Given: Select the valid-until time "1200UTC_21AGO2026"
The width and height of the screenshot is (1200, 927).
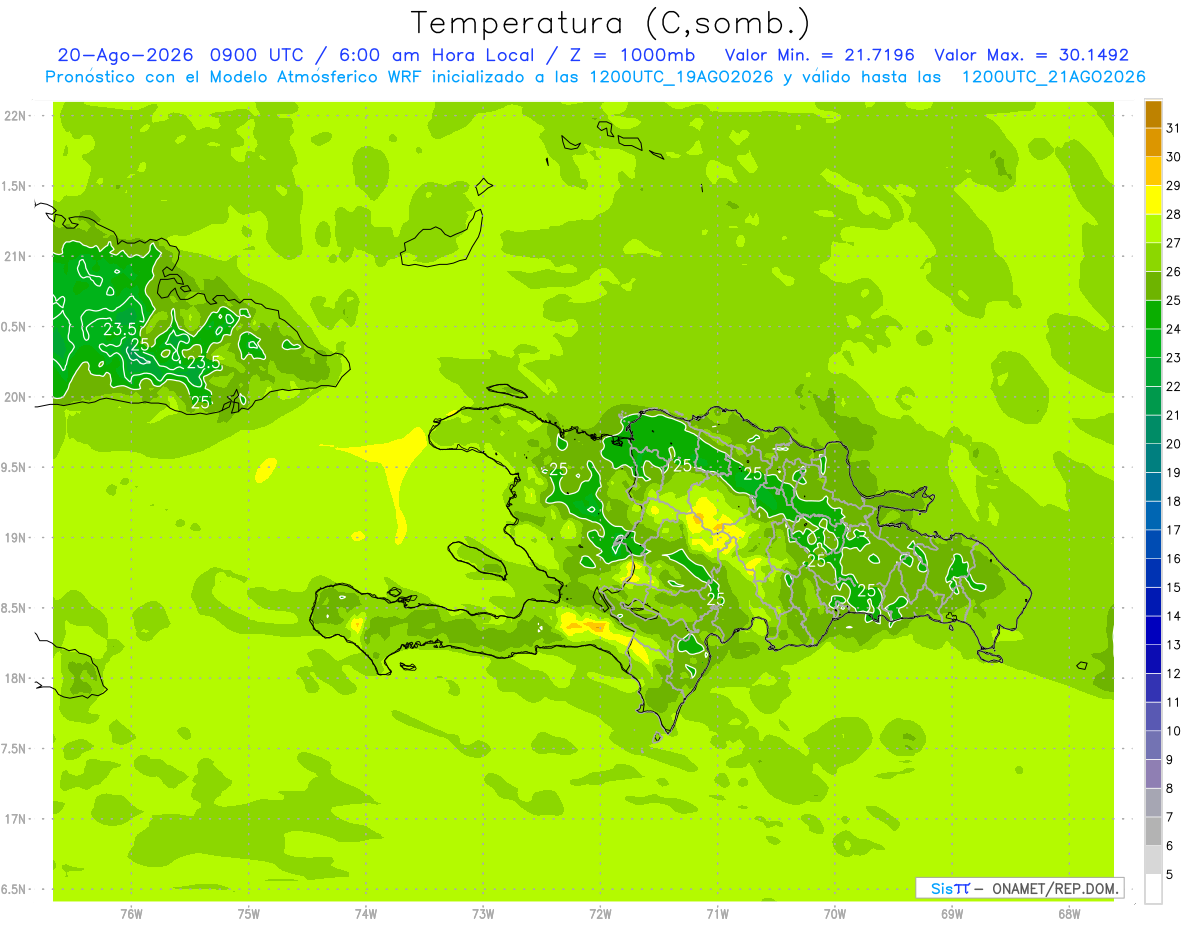Looking at the screenshot, I should pos(1053,77).
